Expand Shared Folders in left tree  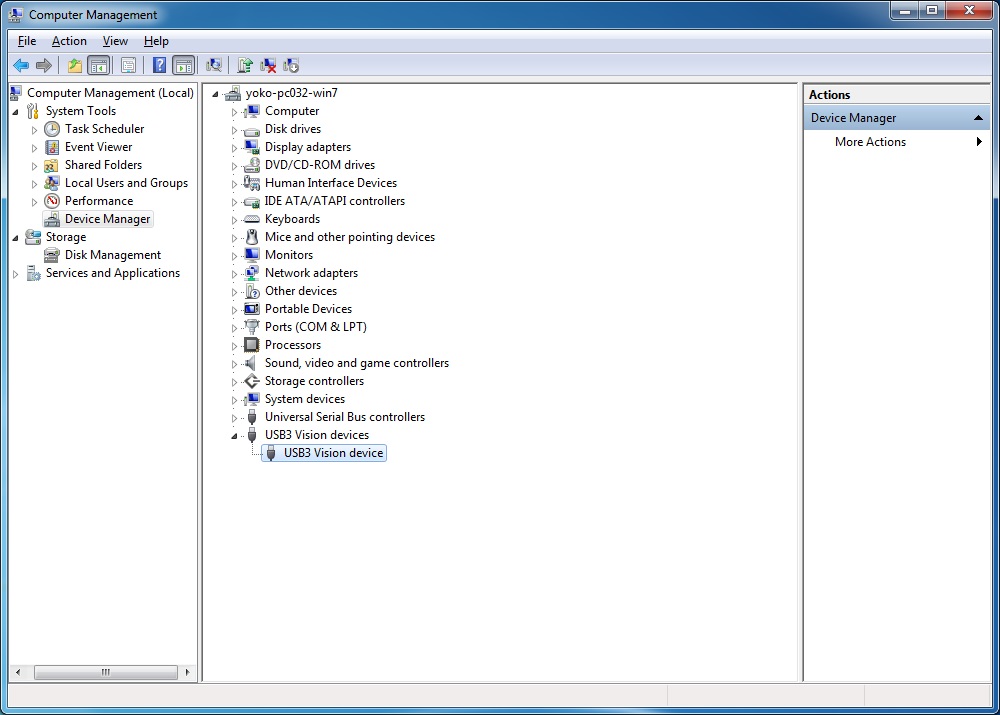click(x=34, y=166)
